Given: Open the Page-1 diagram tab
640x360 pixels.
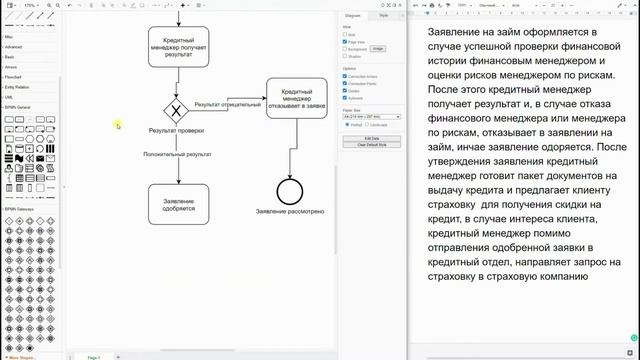Looking at the screenshot, I should coord(93,357).
